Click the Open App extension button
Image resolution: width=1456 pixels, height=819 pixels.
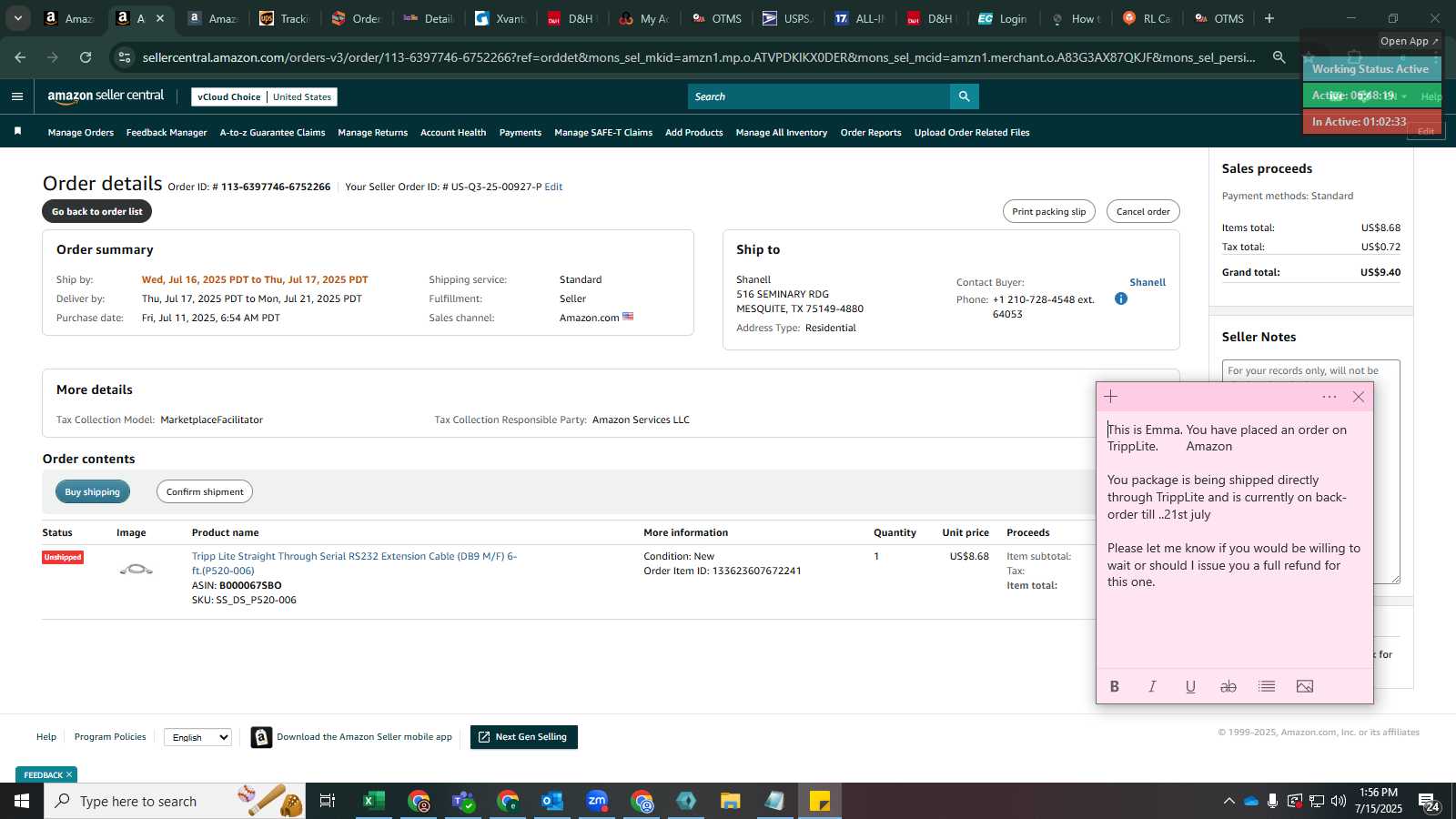tap(1410, 41)
